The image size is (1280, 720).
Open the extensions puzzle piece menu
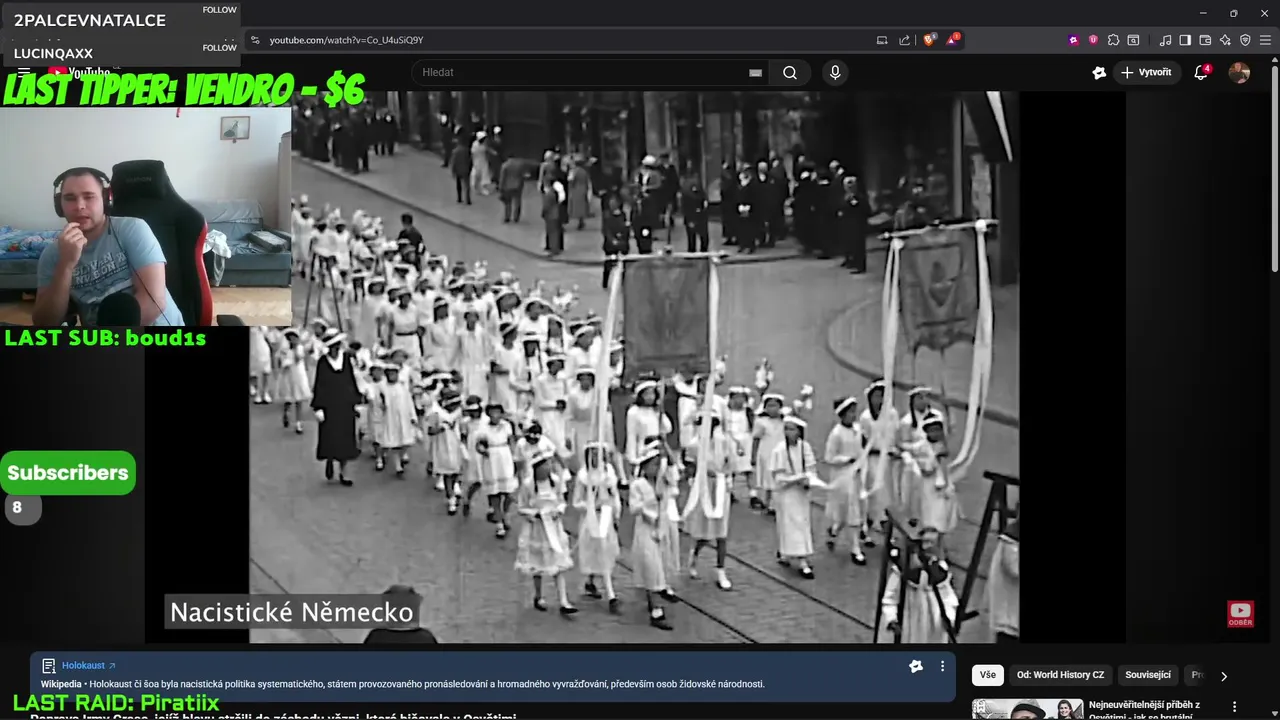click(x=1113, y=40)
